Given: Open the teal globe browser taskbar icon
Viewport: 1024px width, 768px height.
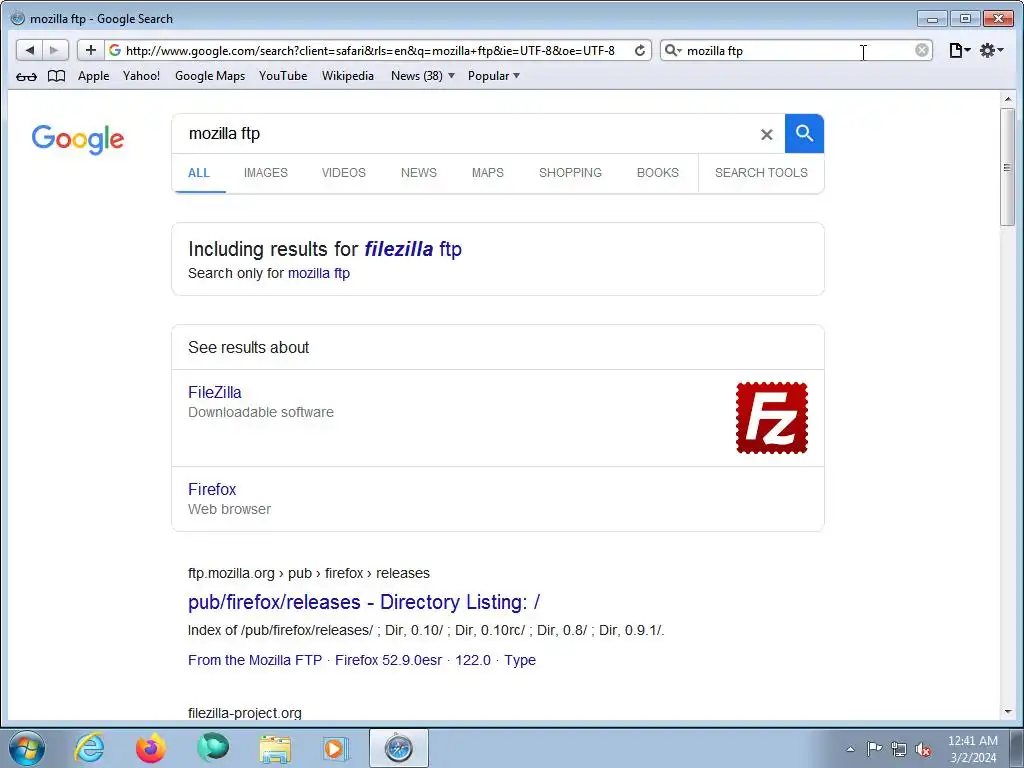Looking at the screenshot, I should tap(213, 748).
